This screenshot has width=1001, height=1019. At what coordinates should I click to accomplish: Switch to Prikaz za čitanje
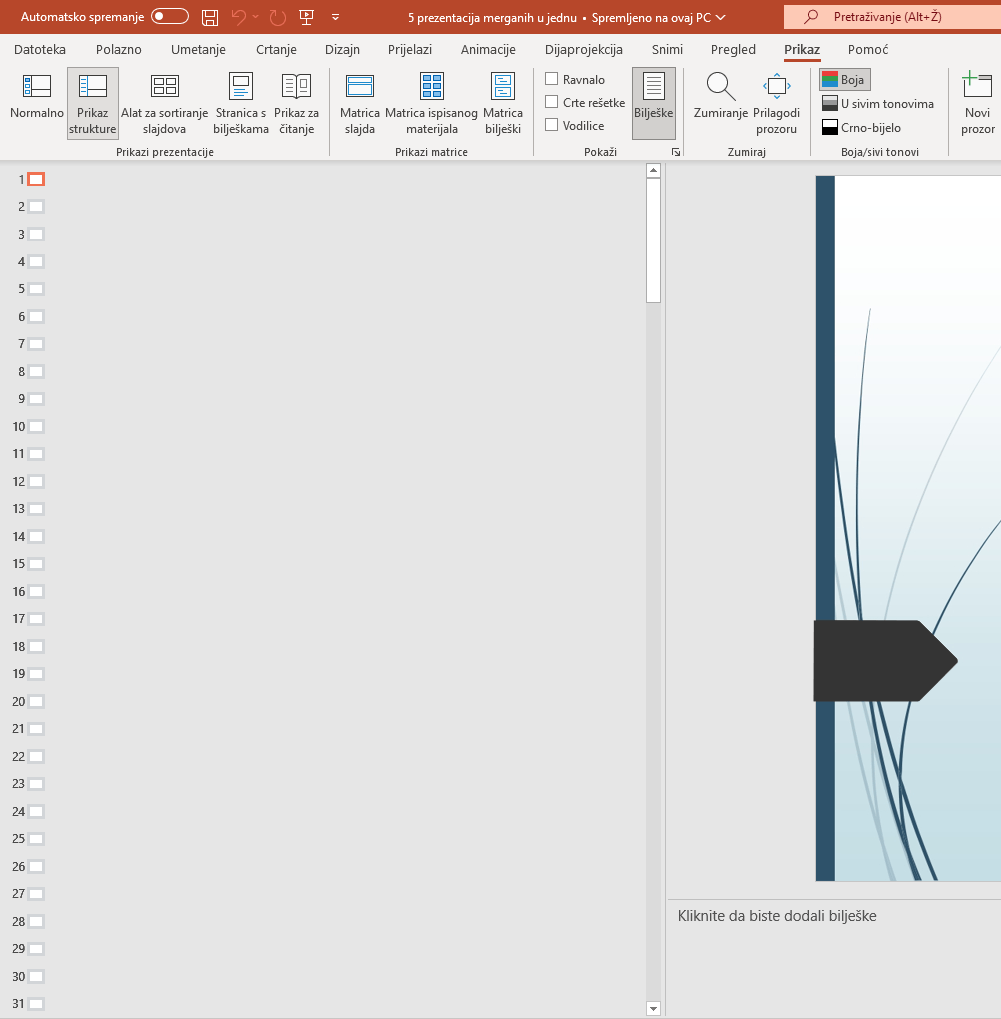296,102
